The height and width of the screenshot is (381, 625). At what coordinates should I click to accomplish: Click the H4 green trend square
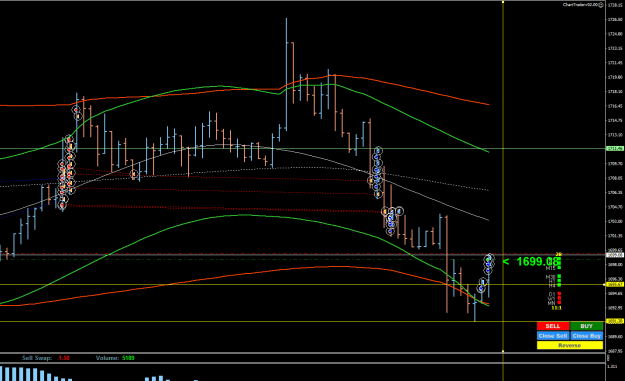tap(559, 285)
